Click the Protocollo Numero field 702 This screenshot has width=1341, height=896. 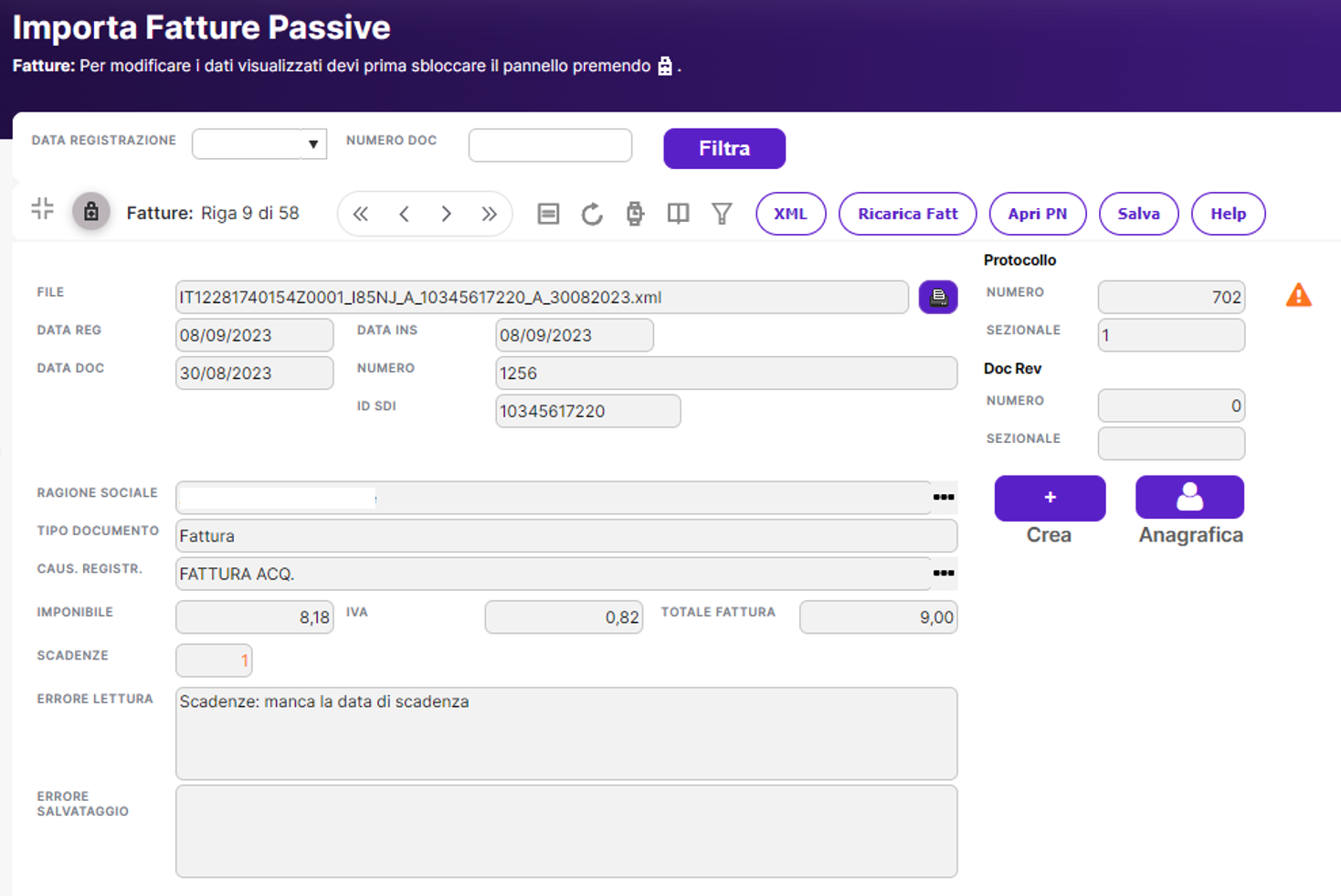coord(1171,297)
